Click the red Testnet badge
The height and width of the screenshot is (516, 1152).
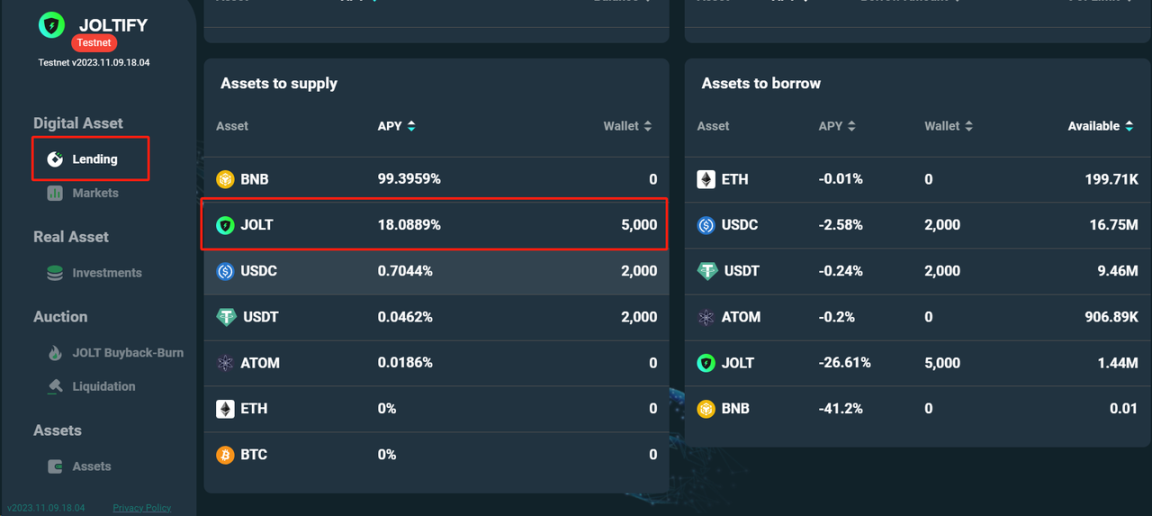tap(94, 43)
